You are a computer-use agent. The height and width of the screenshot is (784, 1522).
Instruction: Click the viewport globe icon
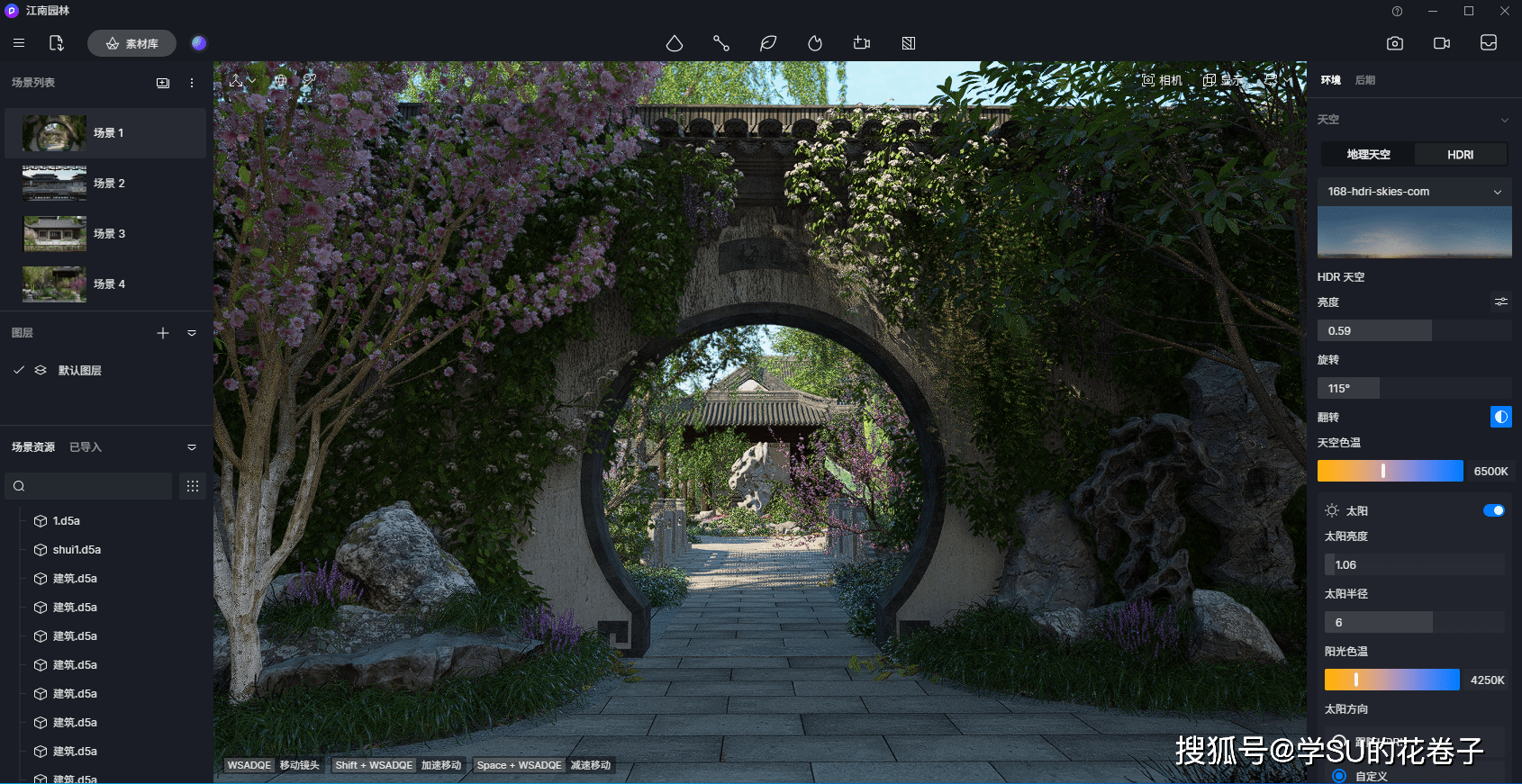(x=281, y=81)
